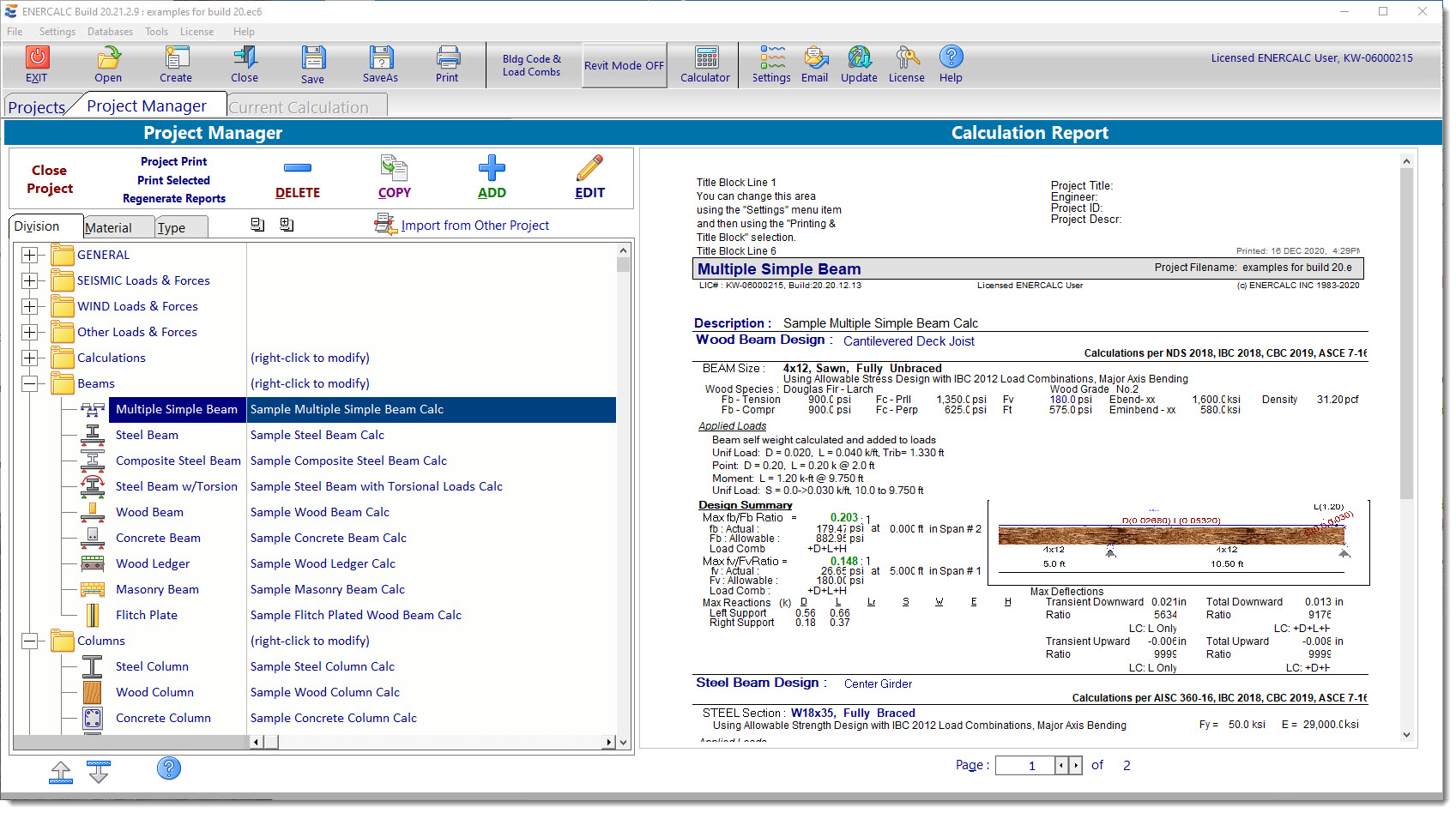This screenshot has height=813, width=1456.
Task: Open the Databases menu
Action: pyautogui.click(x=110, y=32)
